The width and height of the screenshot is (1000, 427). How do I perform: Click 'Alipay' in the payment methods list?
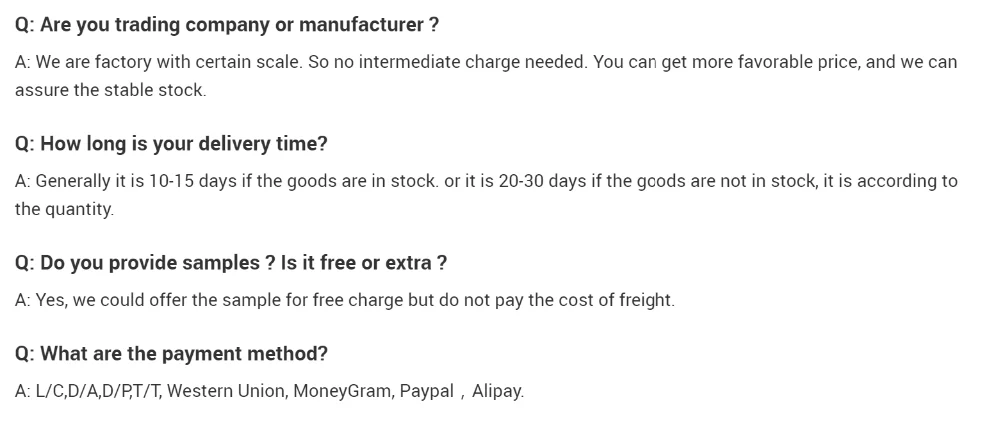tap(497, 391)
